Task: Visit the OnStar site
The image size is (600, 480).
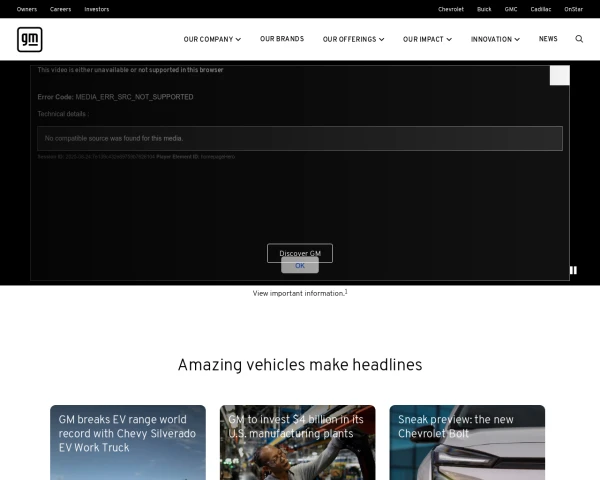Action: coord(574,9)
